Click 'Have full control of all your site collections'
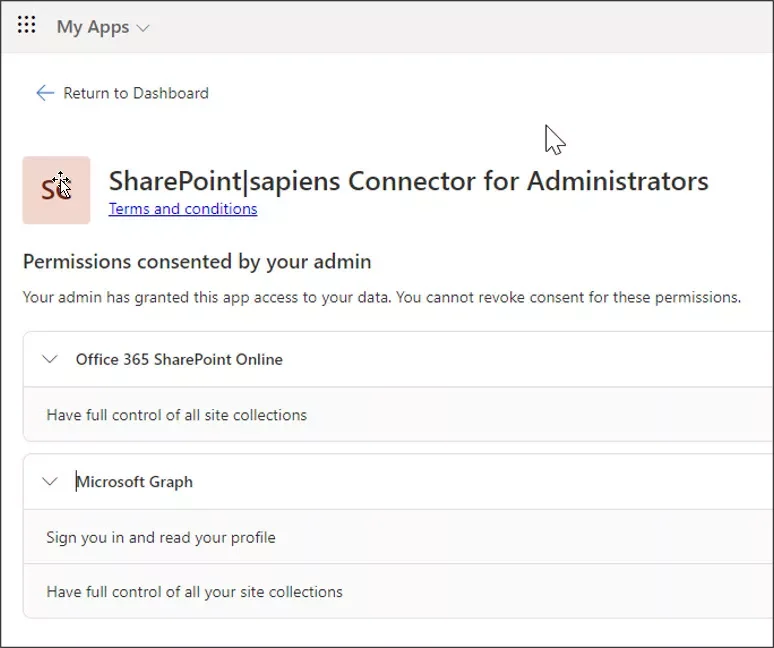 [194, 591]
